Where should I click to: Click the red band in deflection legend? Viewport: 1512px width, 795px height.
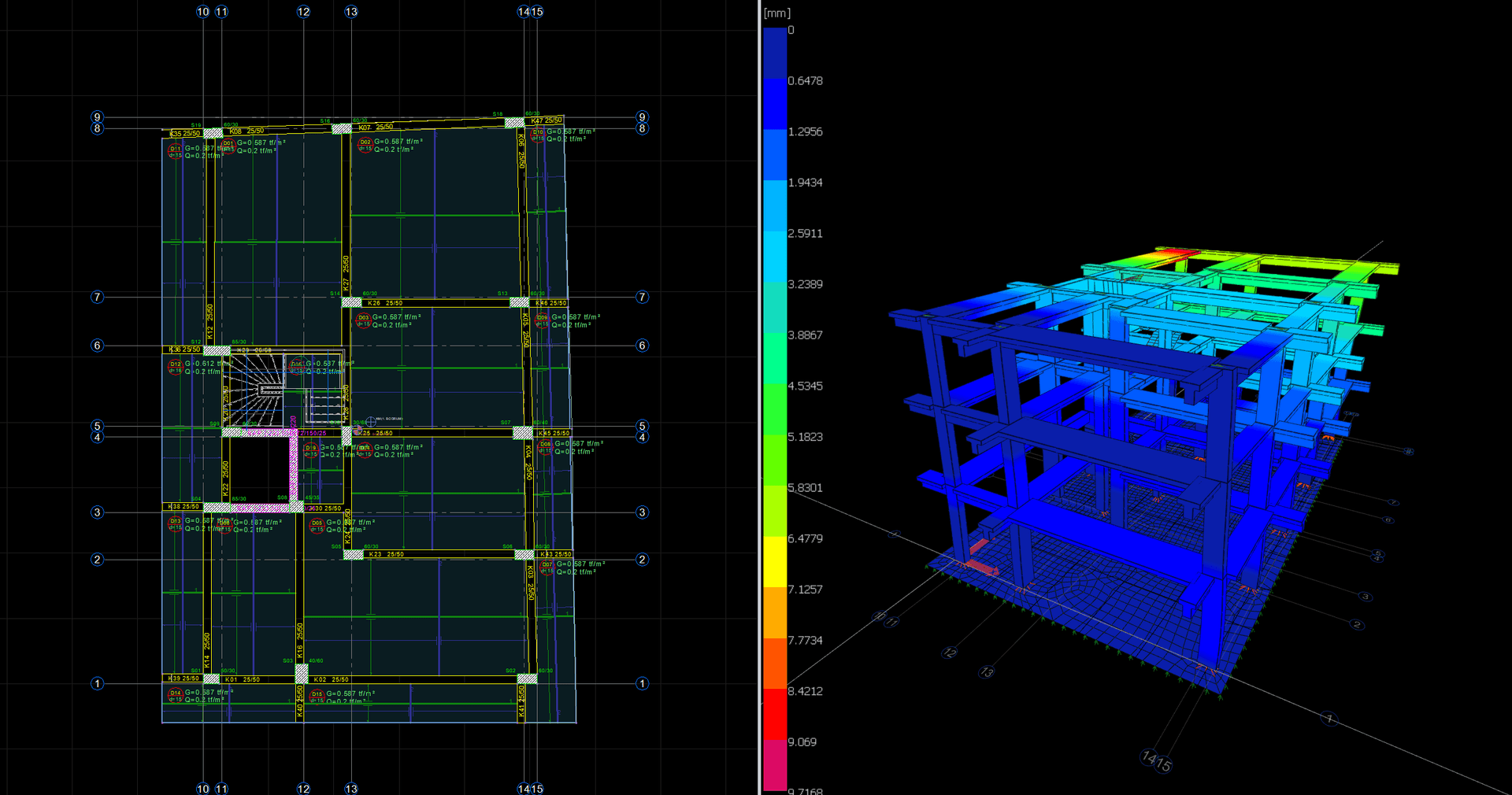(774, 714)
